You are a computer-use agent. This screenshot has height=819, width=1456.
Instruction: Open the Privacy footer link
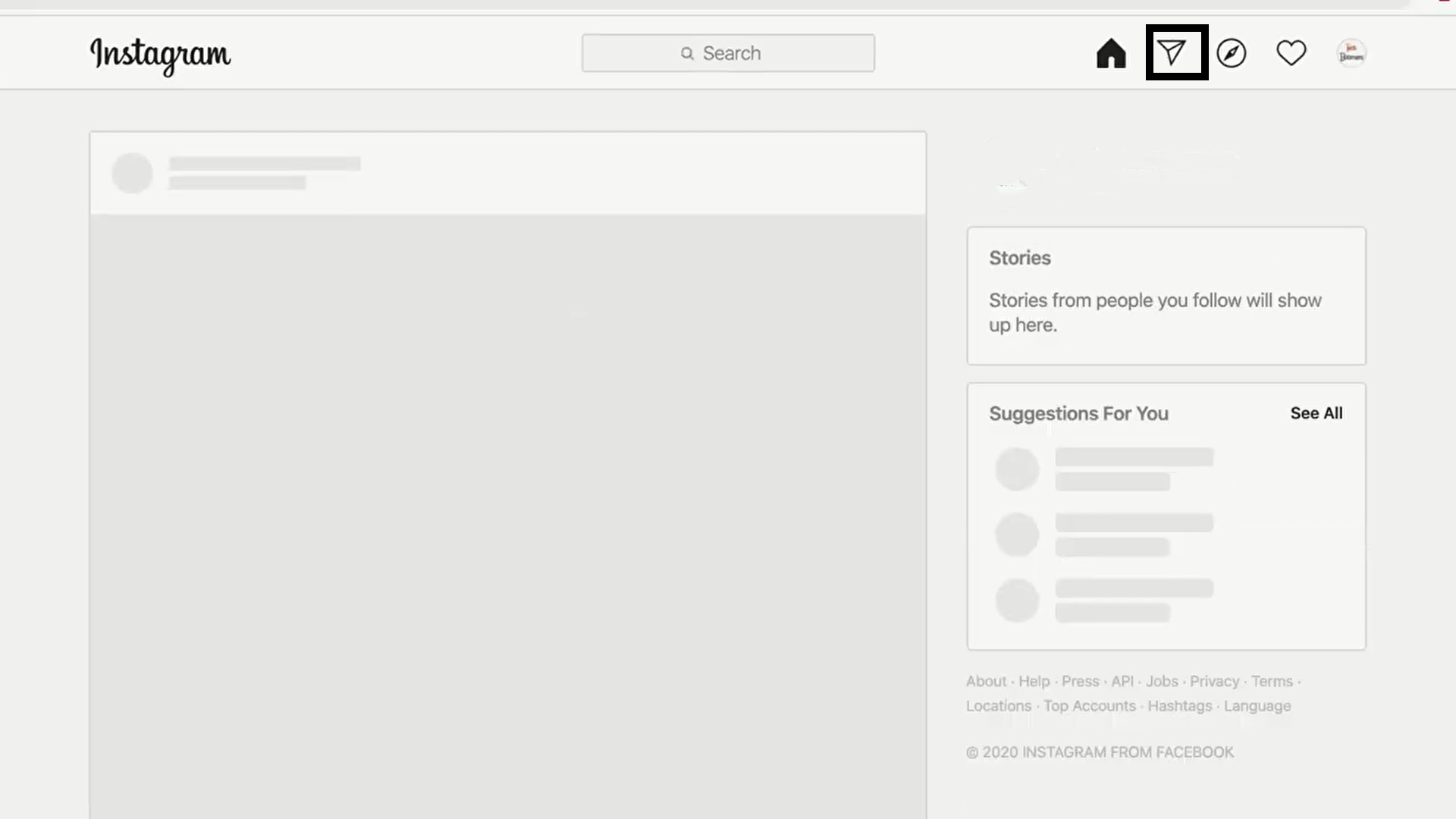(1214, 681)
